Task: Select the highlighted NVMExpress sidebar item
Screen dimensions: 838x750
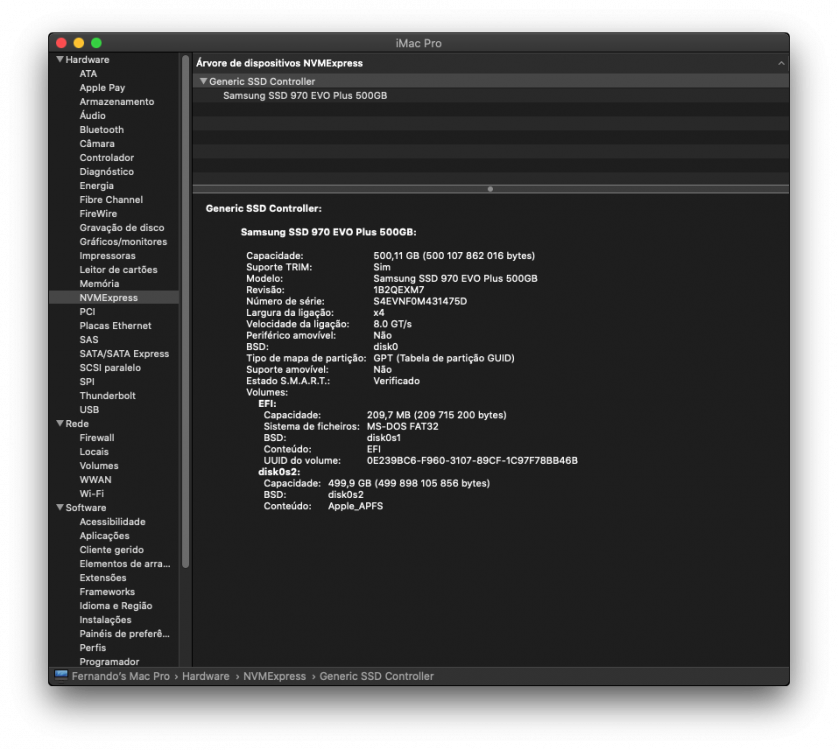Action: (114, 298)
